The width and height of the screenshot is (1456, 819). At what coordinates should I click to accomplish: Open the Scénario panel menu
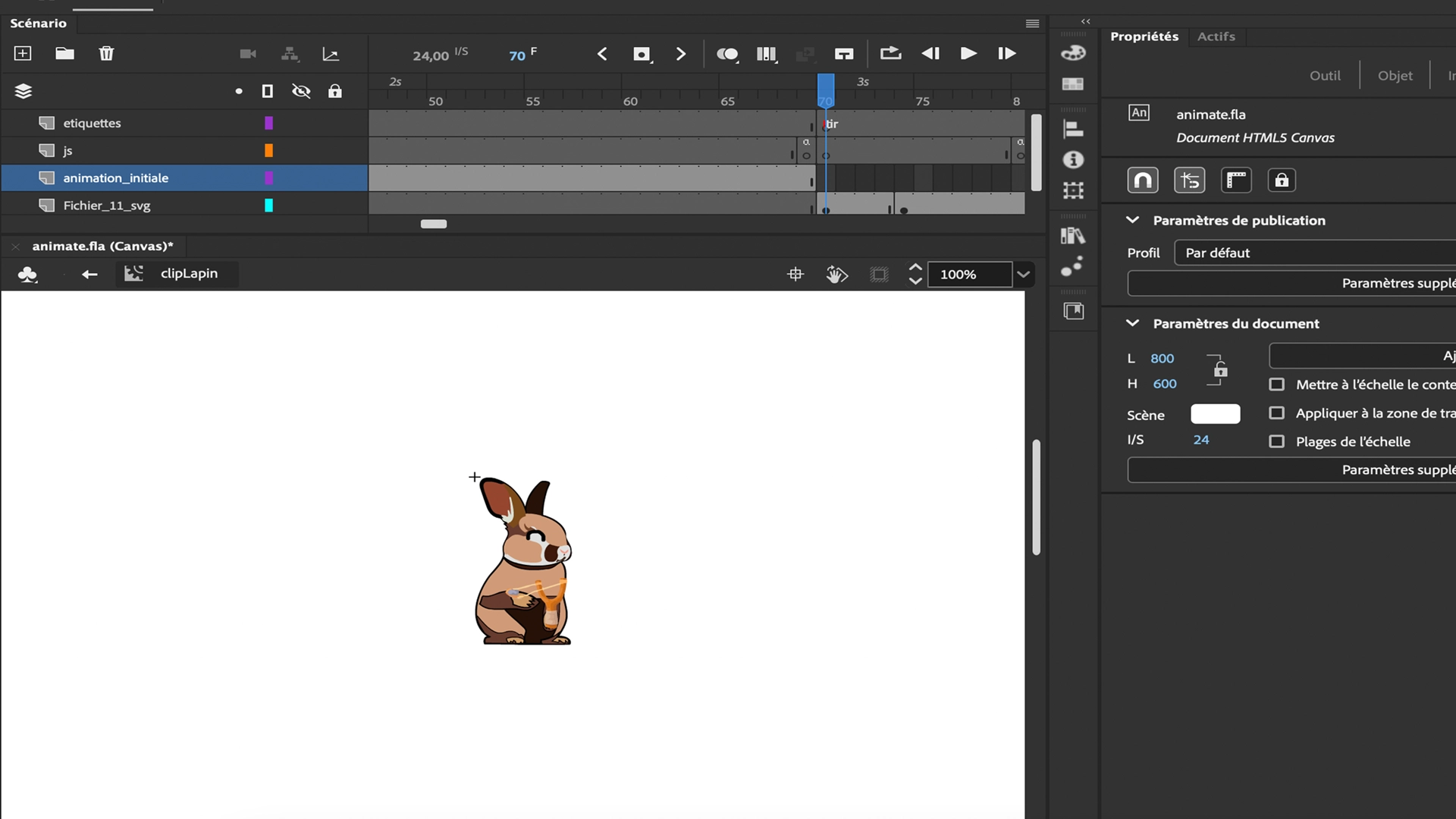[x=1032, y=24]
